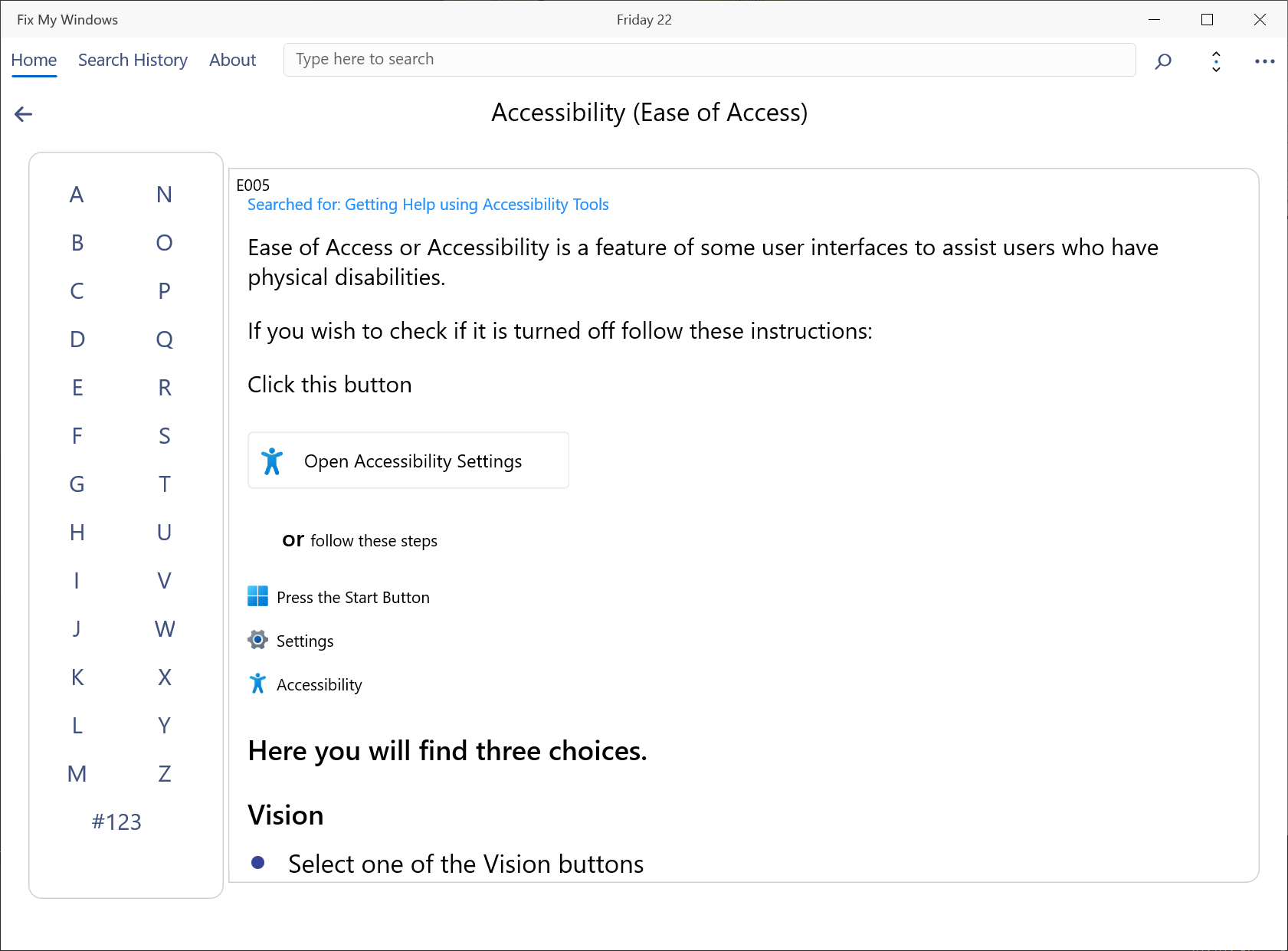This screenshot has height=951, width=1288.
Task: Jump to letter S in the index
Action: (164, 436)
